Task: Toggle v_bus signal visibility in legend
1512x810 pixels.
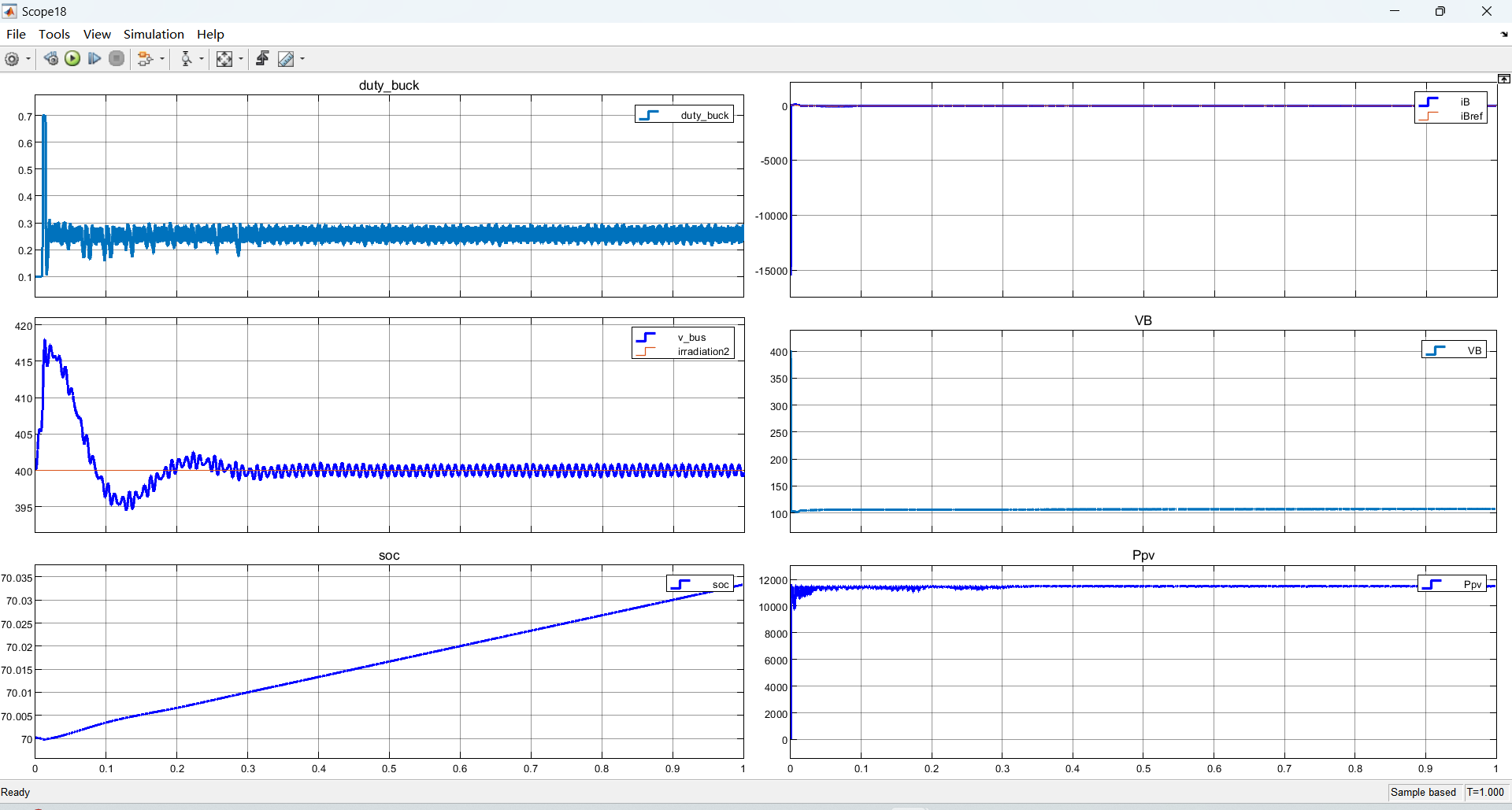Action: coord(691,338)
